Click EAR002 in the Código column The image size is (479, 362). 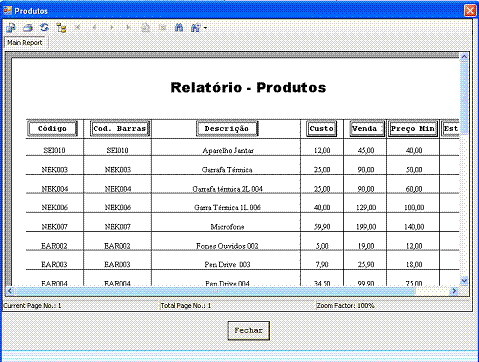[54, 246]
